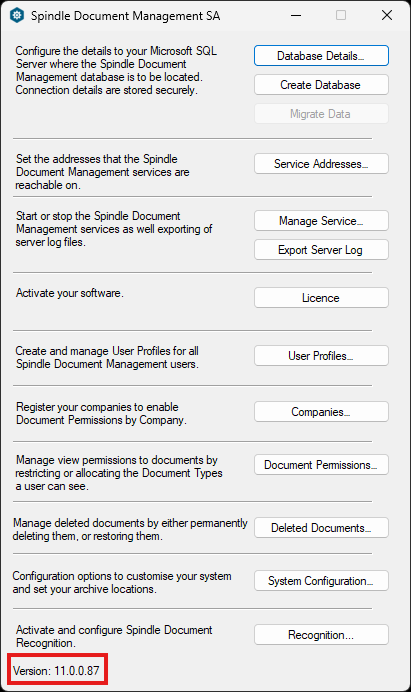This screenshot has width=411, height=692.
Task: Click the window title 'Spindle Document Management SA'
Action: (x=125, y=16)
